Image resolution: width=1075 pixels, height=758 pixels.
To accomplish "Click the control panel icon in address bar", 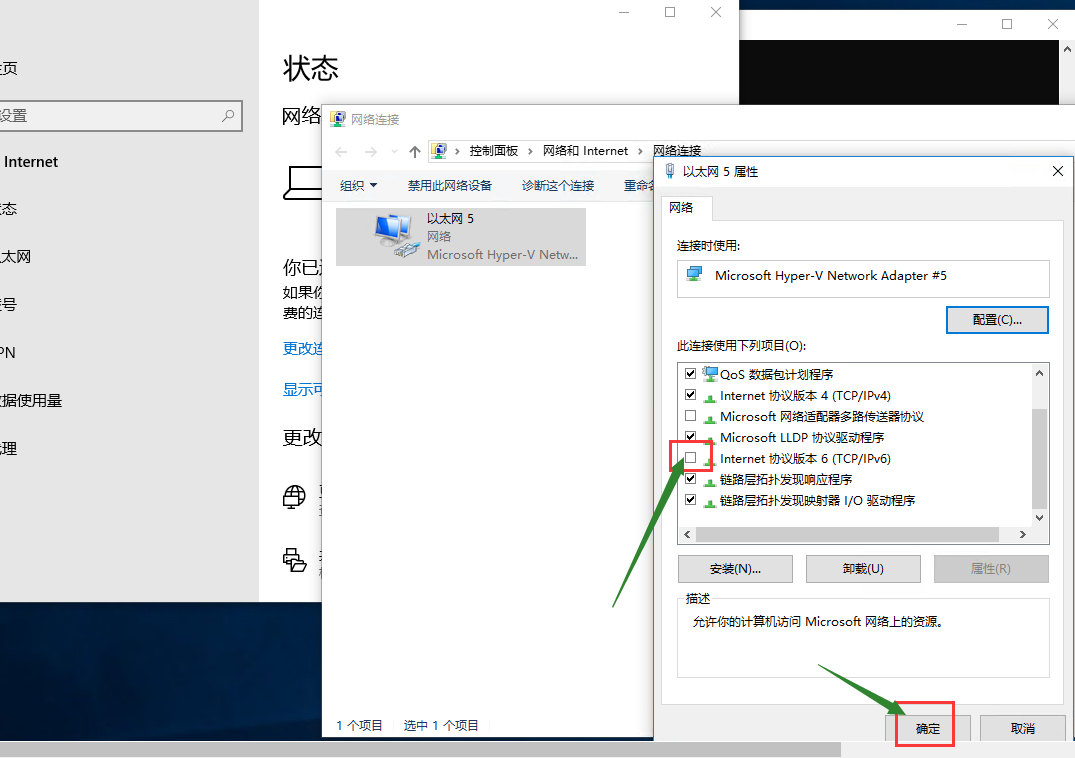I will point(439,151).
